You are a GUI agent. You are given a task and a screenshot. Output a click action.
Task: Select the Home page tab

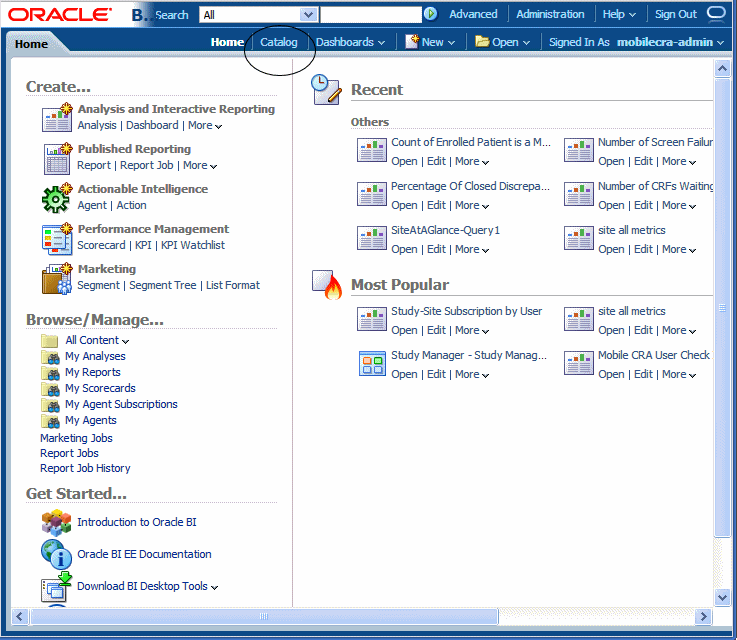pos(31,44)
